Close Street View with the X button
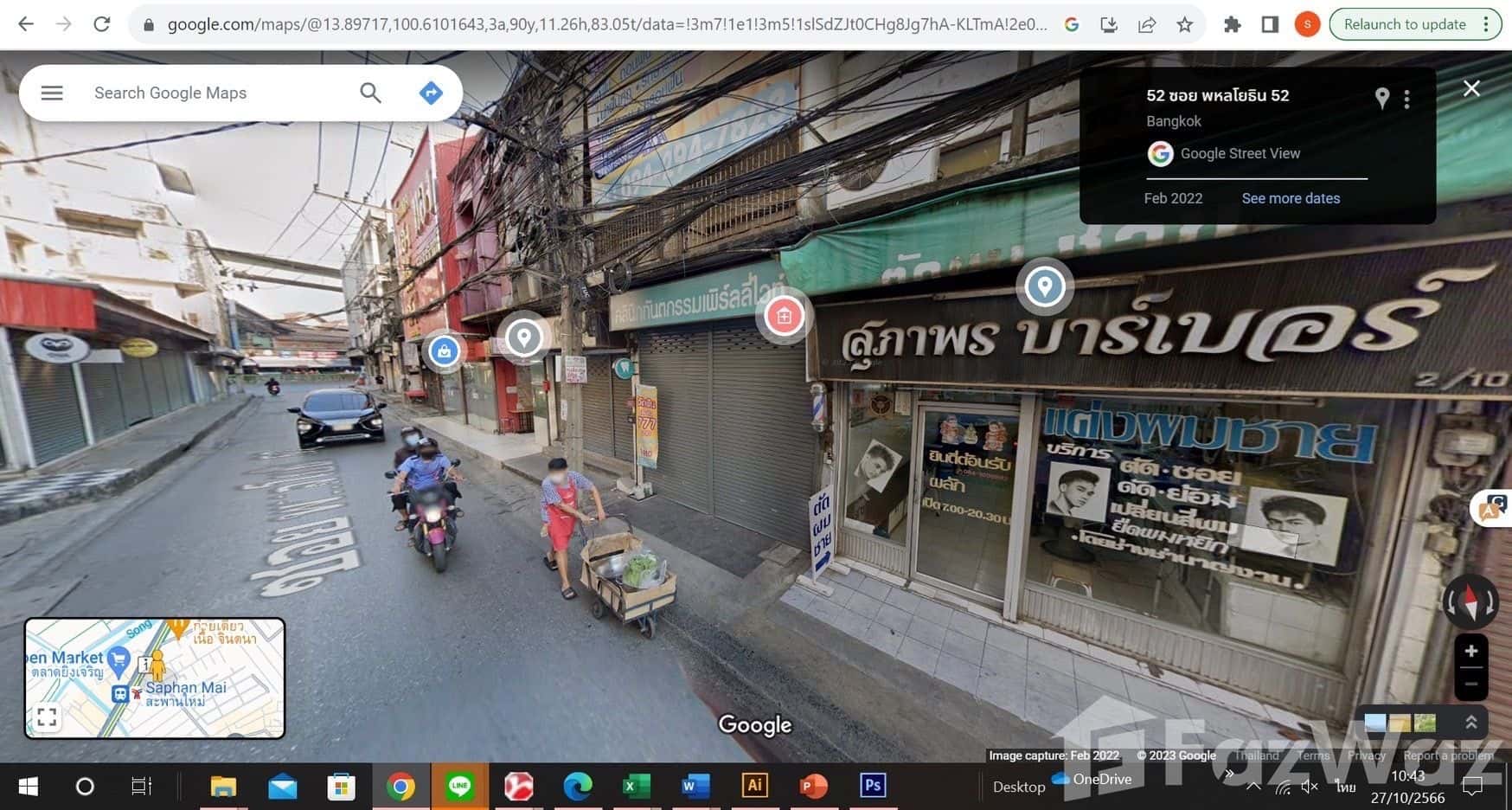This screenshot has height=810, width=1512. coord(1470,88)
